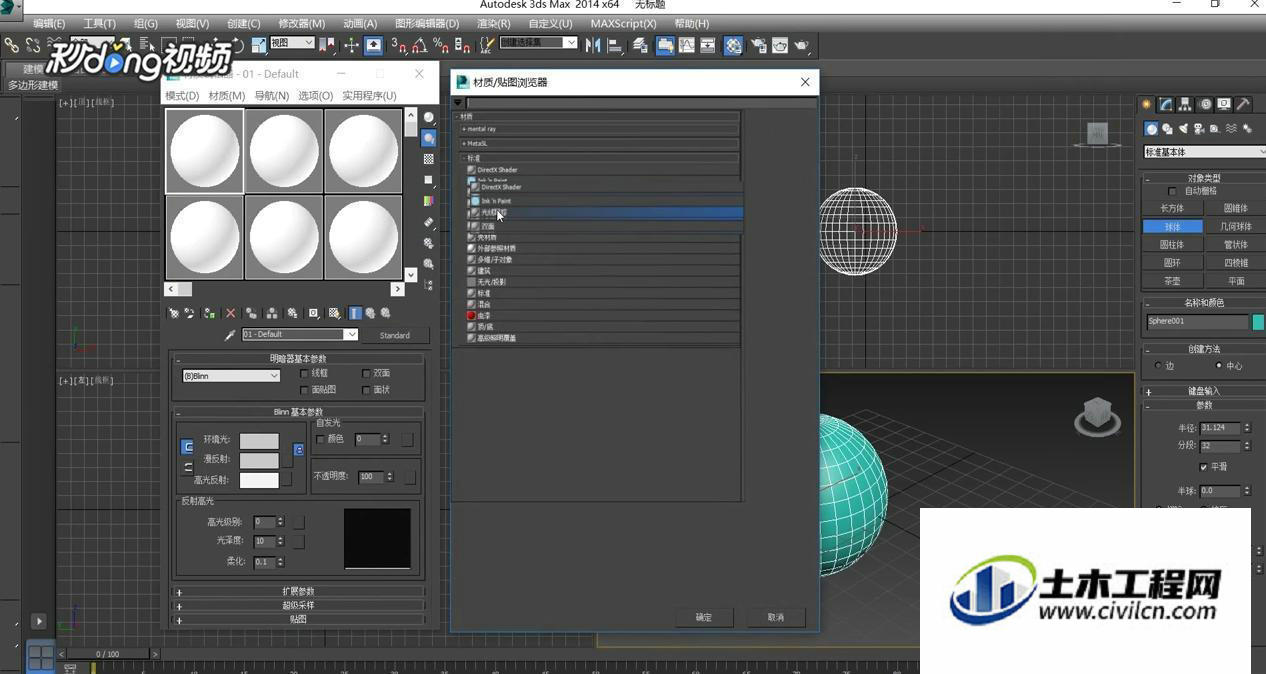This screenshot has height=674, width=1266.
Task: Click the 环境光 ambient color swatch
Action: tap(259, 441)
